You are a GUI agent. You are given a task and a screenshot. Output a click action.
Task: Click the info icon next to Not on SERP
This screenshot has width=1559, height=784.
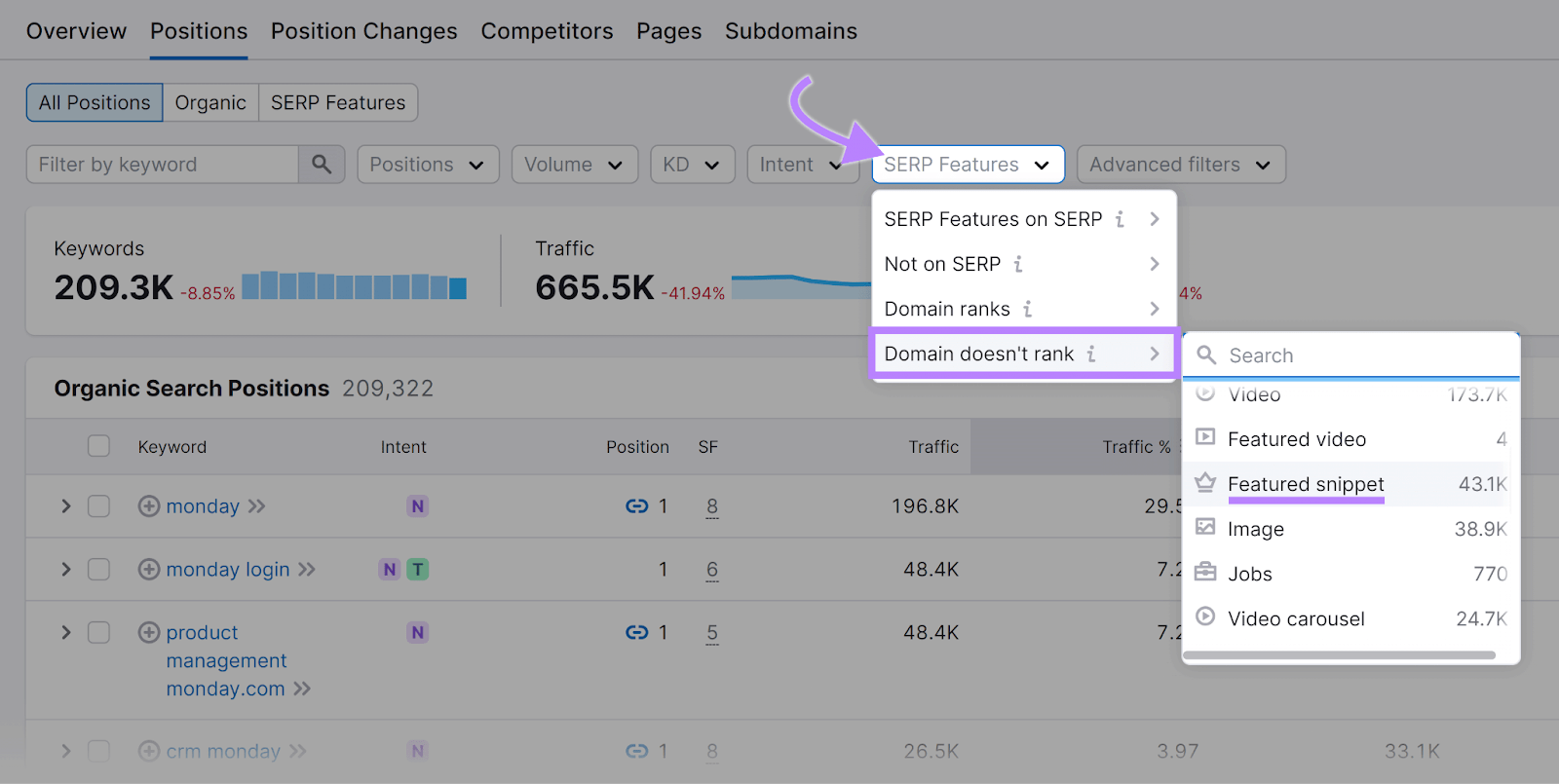pos(1017,264)
